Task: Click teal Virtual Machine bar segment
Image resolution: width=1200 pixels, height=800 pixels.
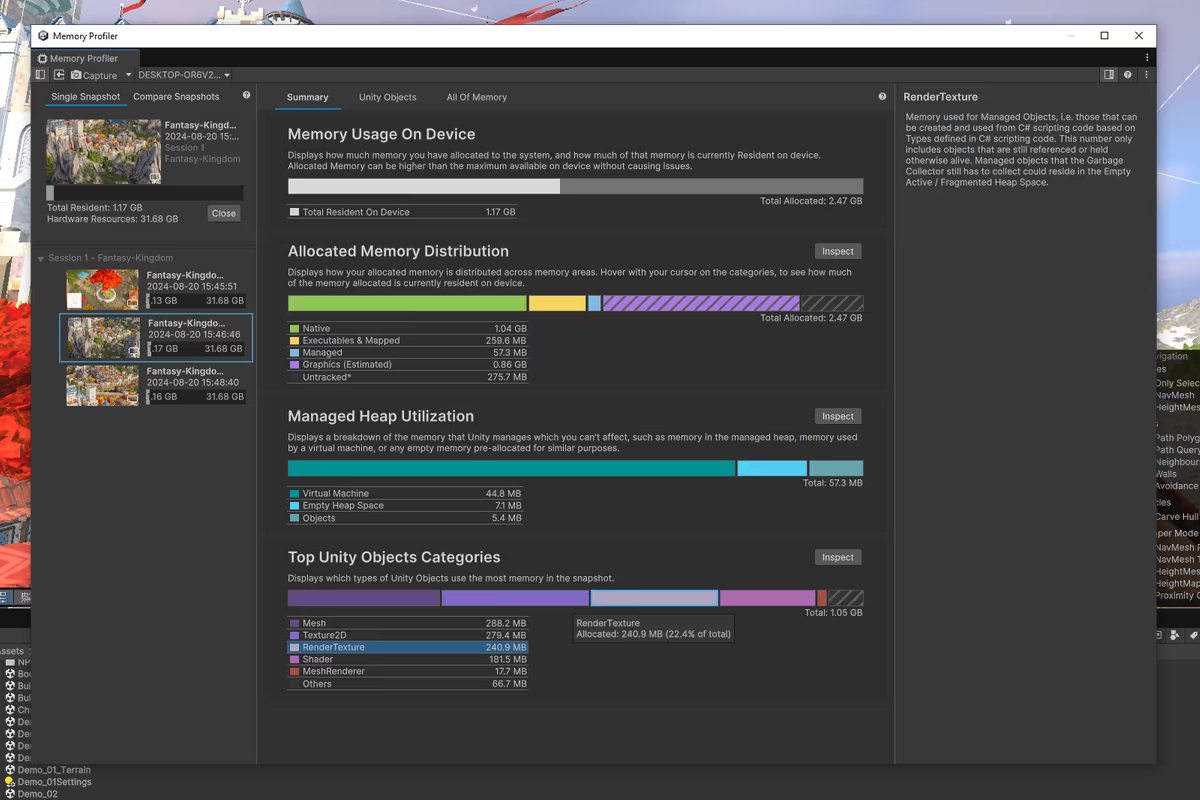Action: (x=511, y=468)
